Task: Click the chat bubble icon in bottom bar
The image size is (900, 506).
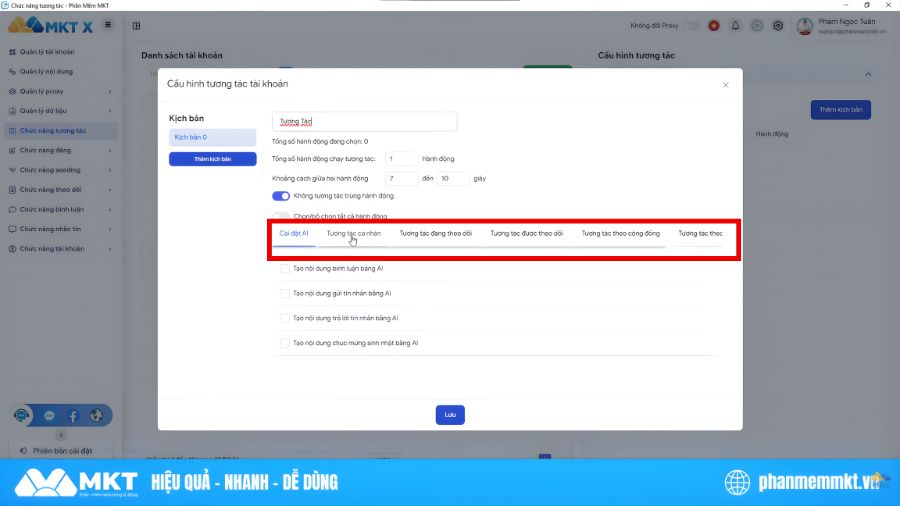Action: click(49, 415)
